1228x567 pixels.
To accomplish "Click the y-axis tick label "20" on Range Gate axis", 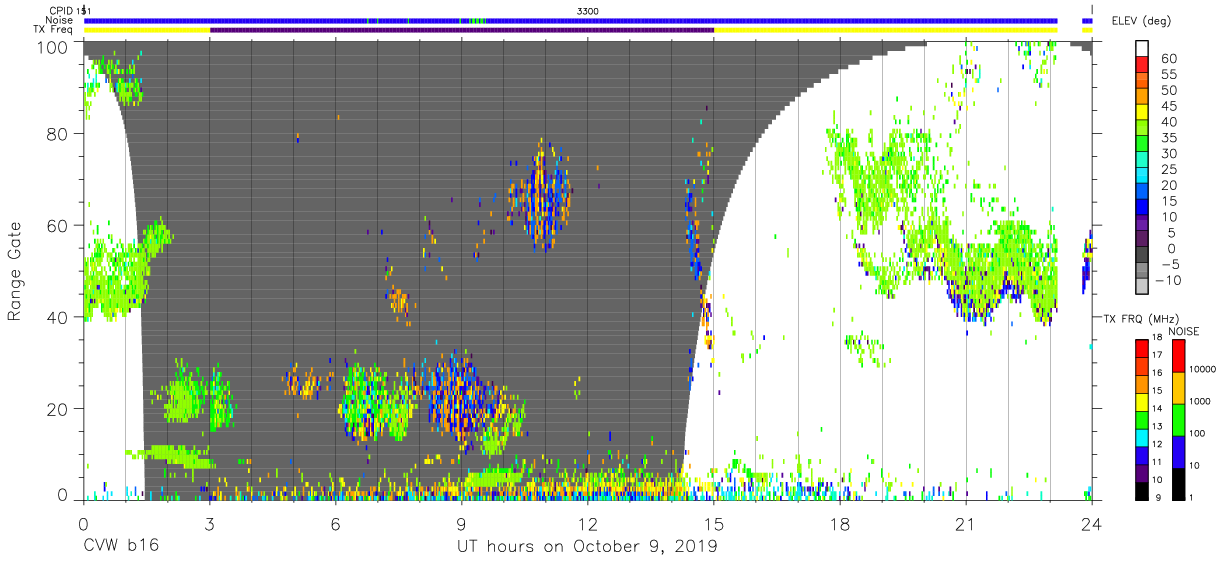I will point(58,409).
